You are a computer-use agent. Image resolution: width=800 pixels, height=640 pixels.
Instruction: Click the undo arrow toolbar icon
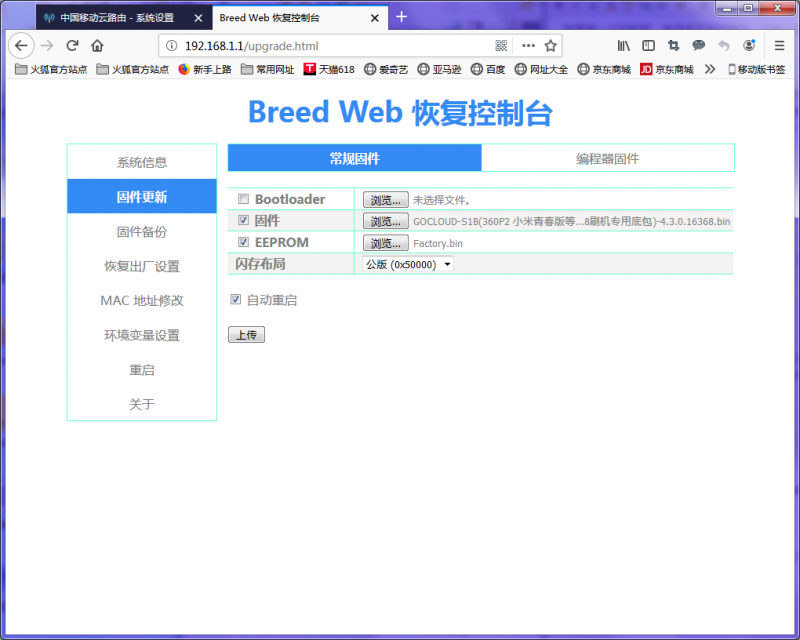click(723, 46)
